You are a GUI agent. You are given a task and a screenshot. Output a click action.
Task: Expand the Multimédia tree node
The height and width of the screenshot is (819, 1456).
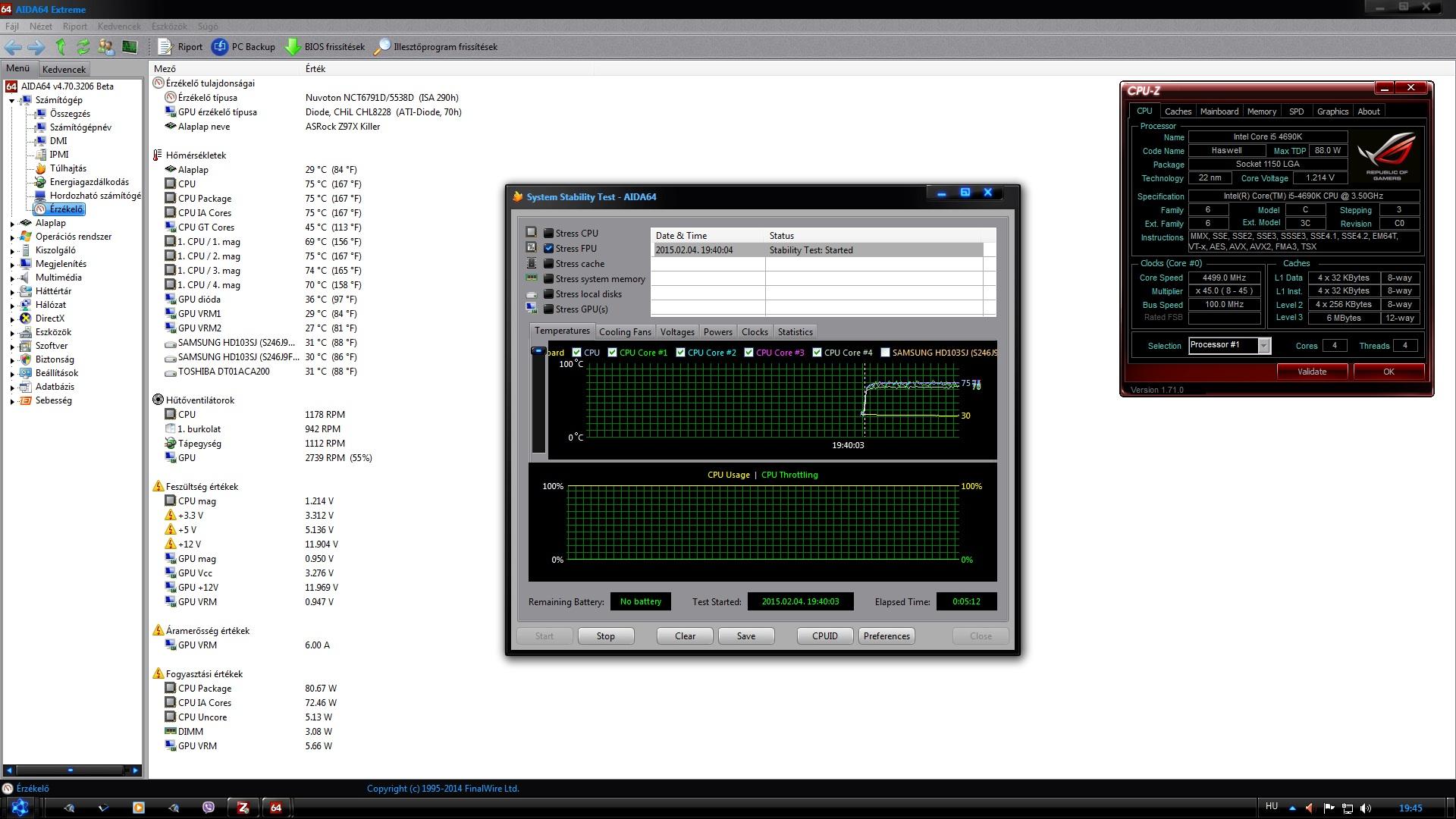point(12,278)
